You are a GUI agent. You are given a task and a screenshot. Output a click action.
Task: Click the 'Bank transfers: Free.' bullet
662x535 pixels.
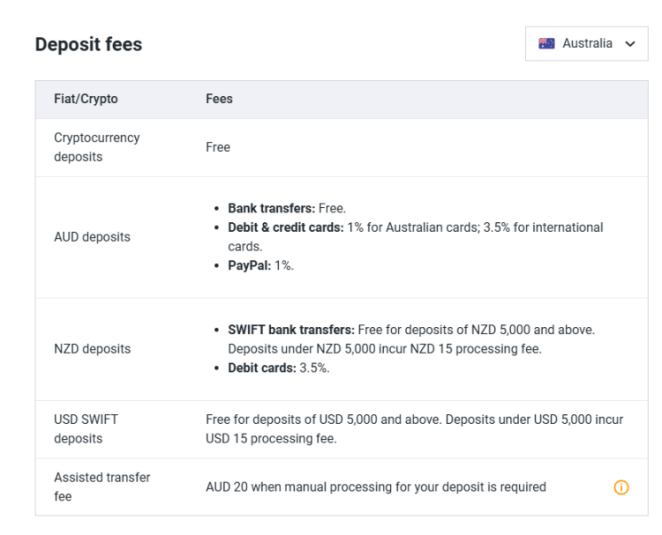(x=287, y=208)
